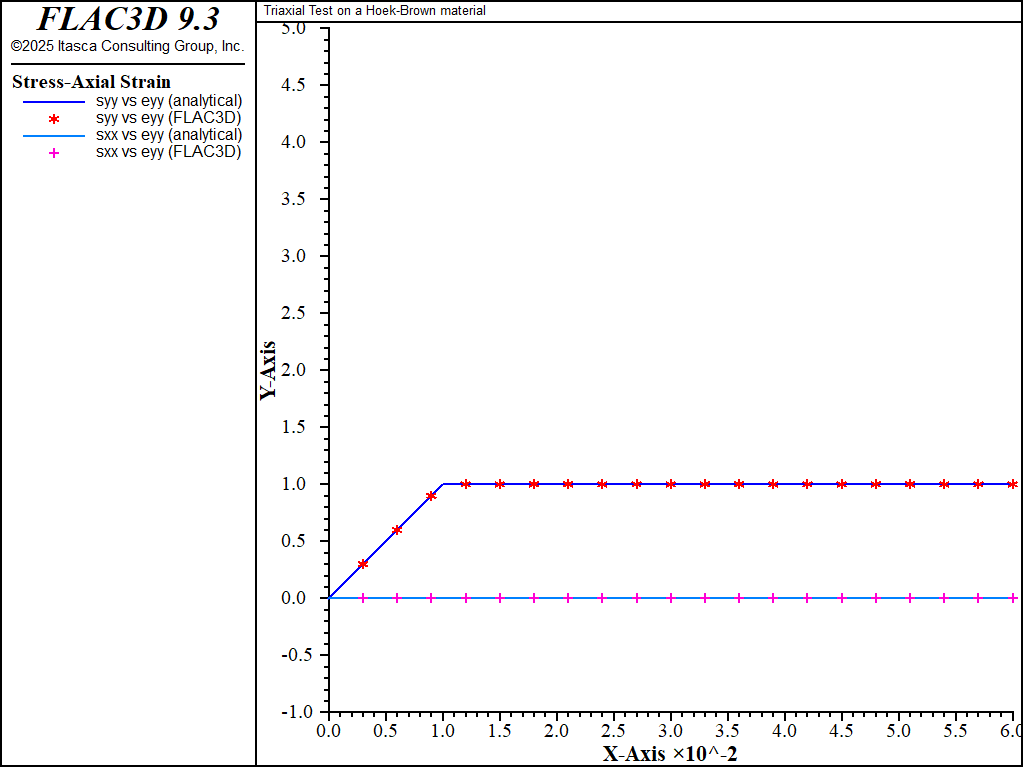Select the "Triaxial Test on a Hoek-Brown material" plot title
This screenshot has height=768, width=1024.
pos(375,11)
